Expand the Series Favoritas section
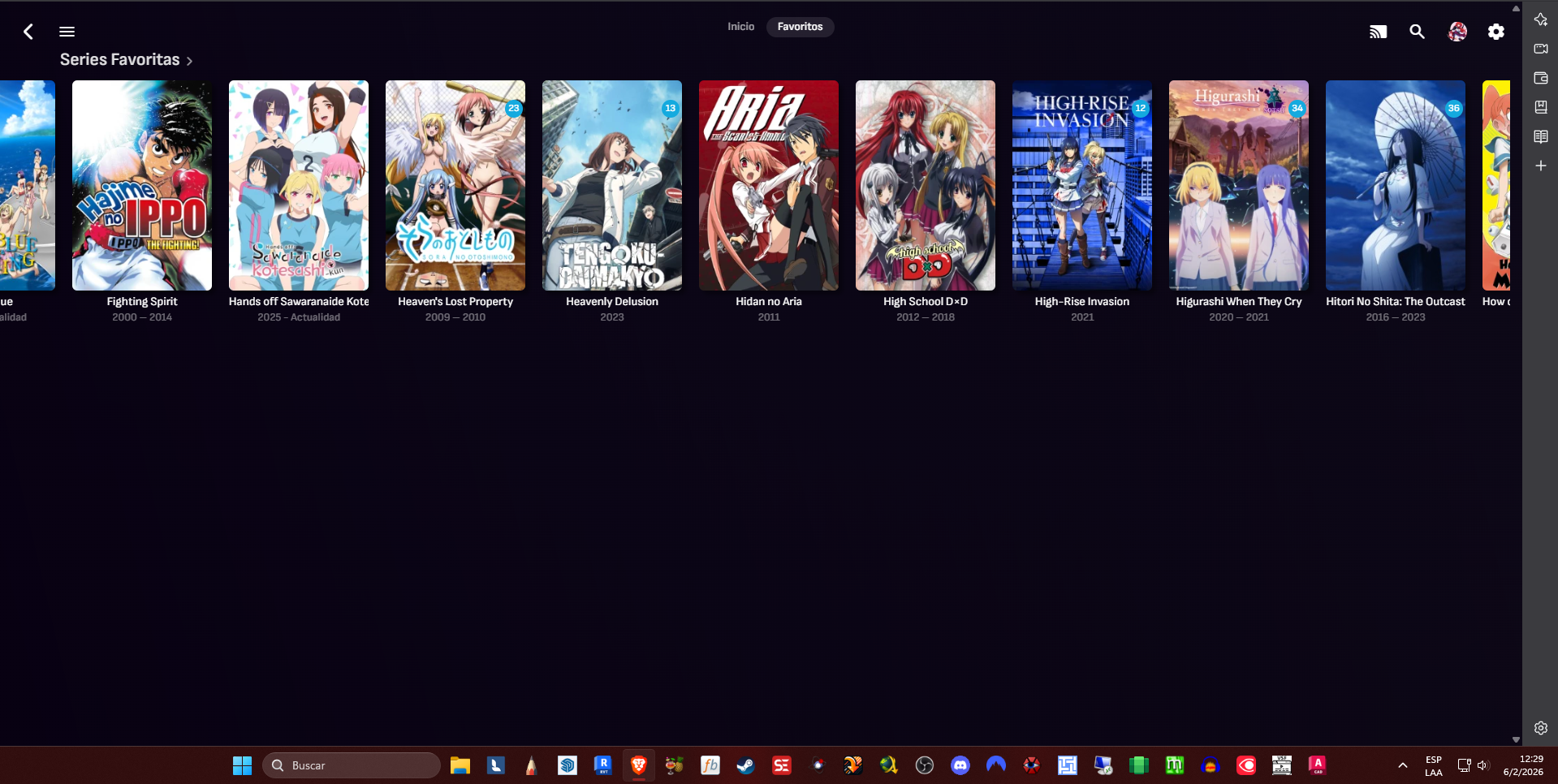 point(126,59)
